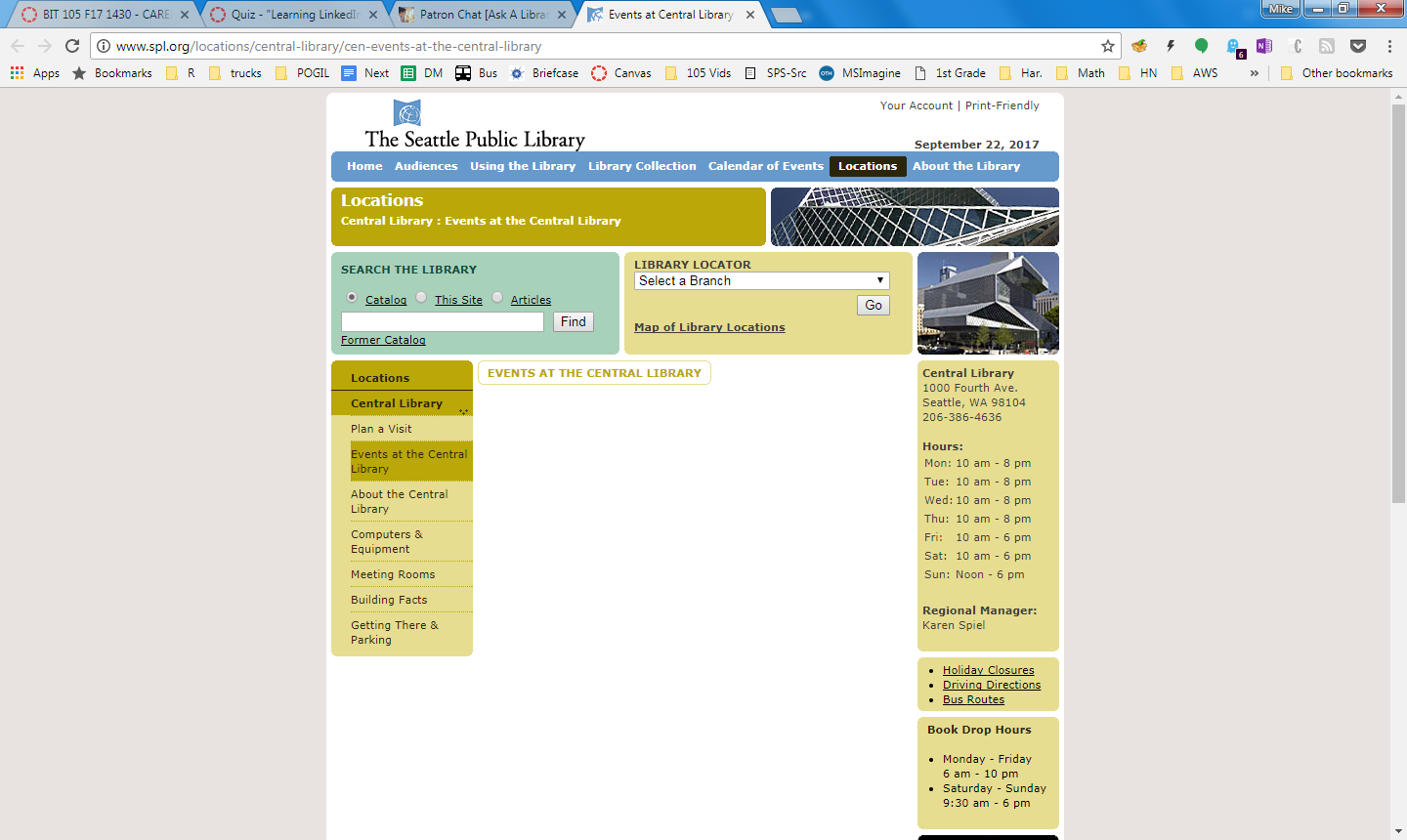The width and height of the screenshot is (1407, 840).
Task: Select the Catalog search radio button
Action: [x=352, y=297]
